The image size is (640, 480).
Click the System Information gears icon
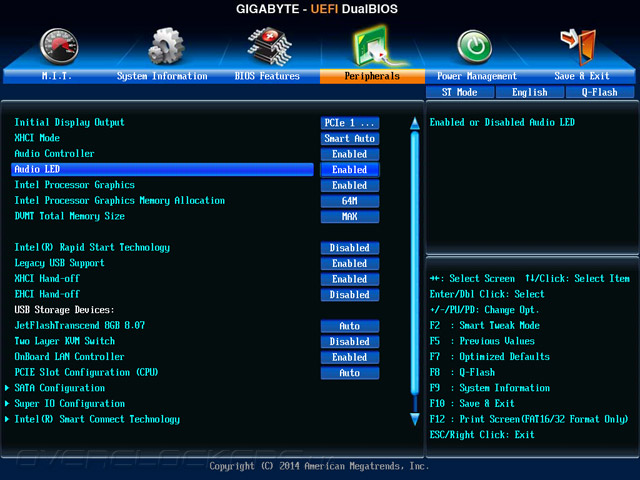click(x=166, y=46)
